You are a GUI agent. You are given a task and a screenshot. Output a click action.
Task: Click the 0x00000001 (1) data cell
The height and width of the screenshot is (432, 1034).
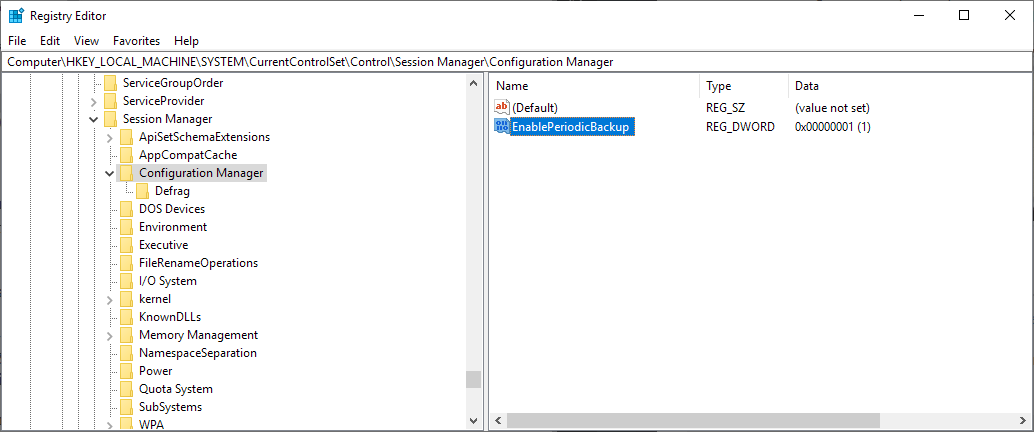pyautogui.click(x=833, y=127)
